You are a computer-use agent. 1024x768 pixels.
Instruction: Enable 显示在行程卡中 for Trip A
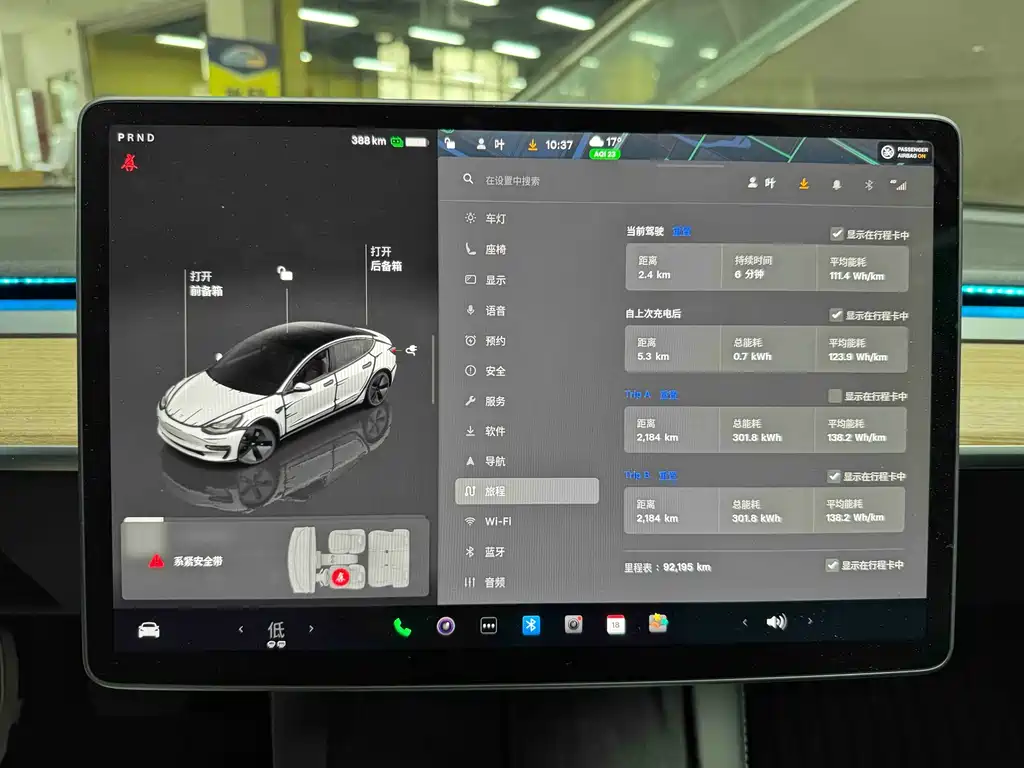click(x=834, y=396)
